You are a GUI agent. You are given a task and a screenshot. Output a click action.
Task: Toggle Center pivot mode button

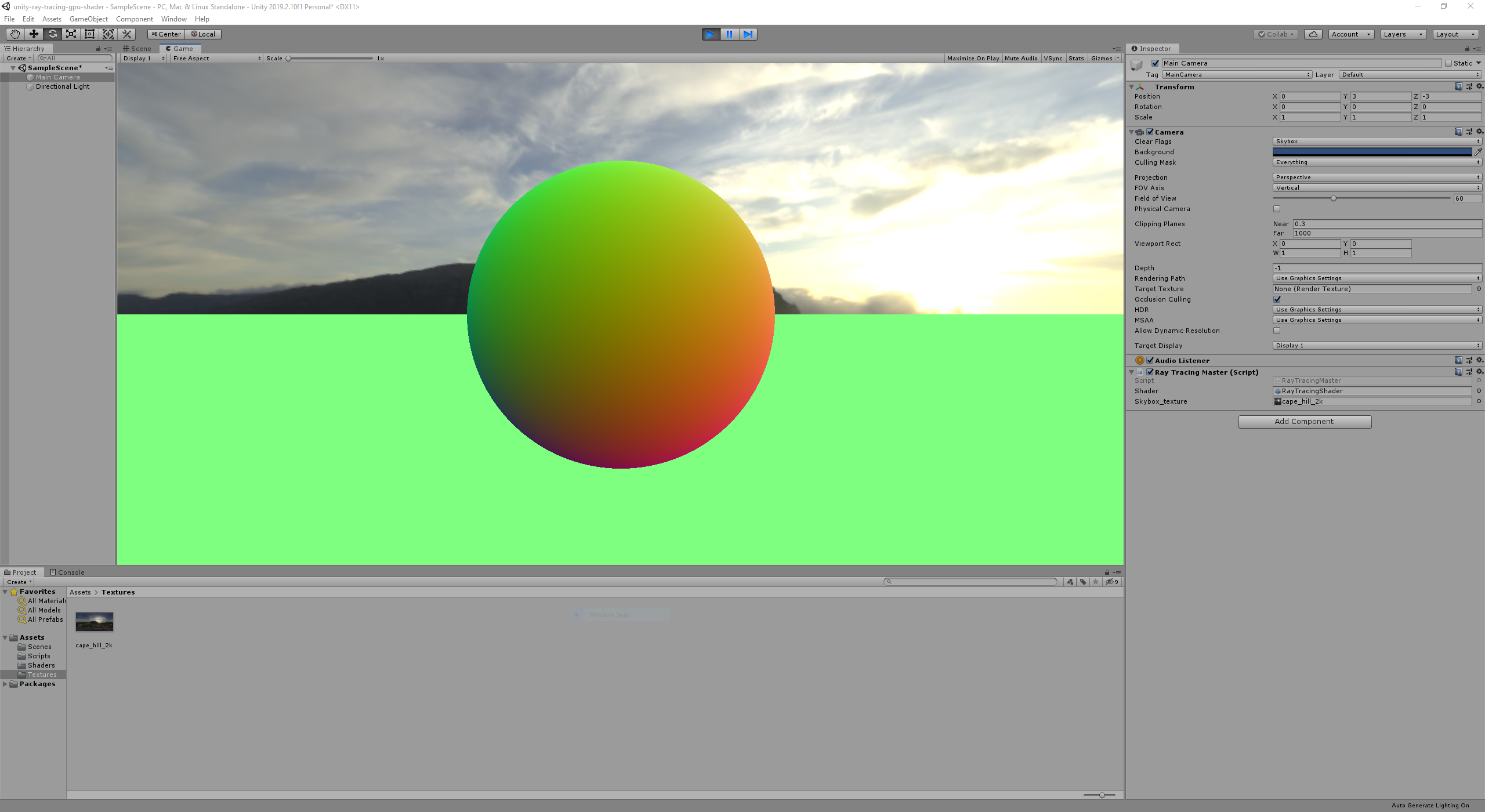click(x=166, y=34)
